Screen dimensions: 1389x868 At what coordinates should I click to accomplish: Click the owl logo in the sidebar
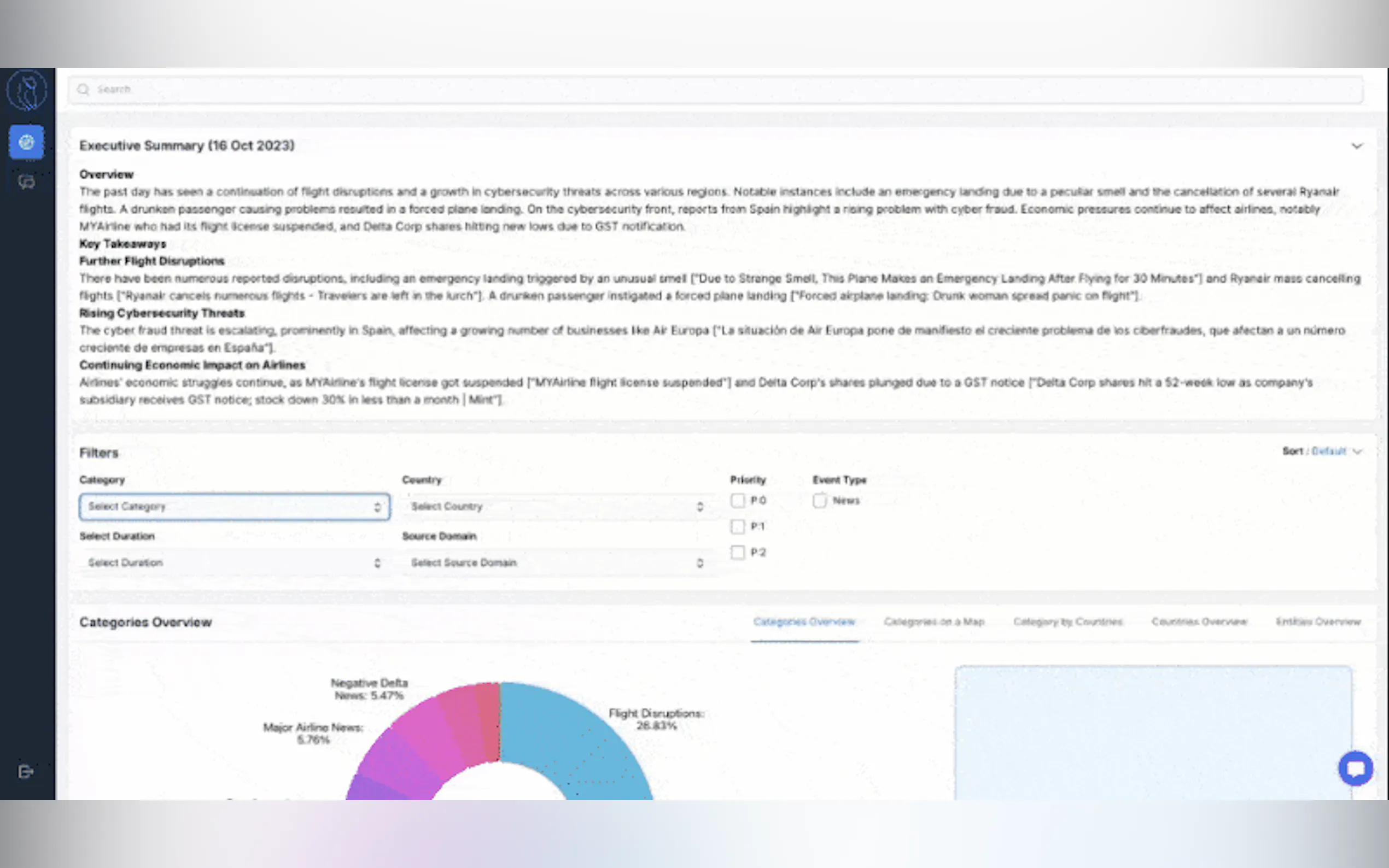26,90
